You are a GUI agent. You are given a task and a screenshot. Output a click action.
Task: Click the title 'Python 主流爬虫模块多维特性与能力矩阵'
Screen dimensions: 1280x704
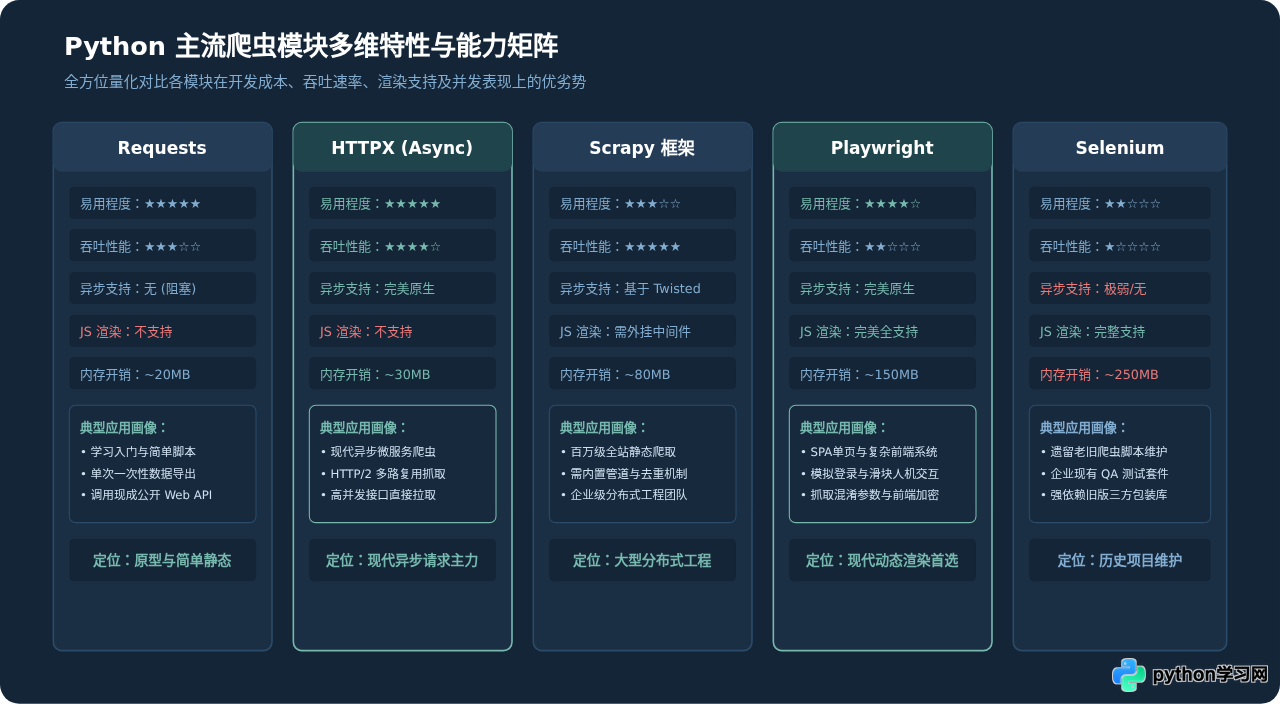pos(311,46)
